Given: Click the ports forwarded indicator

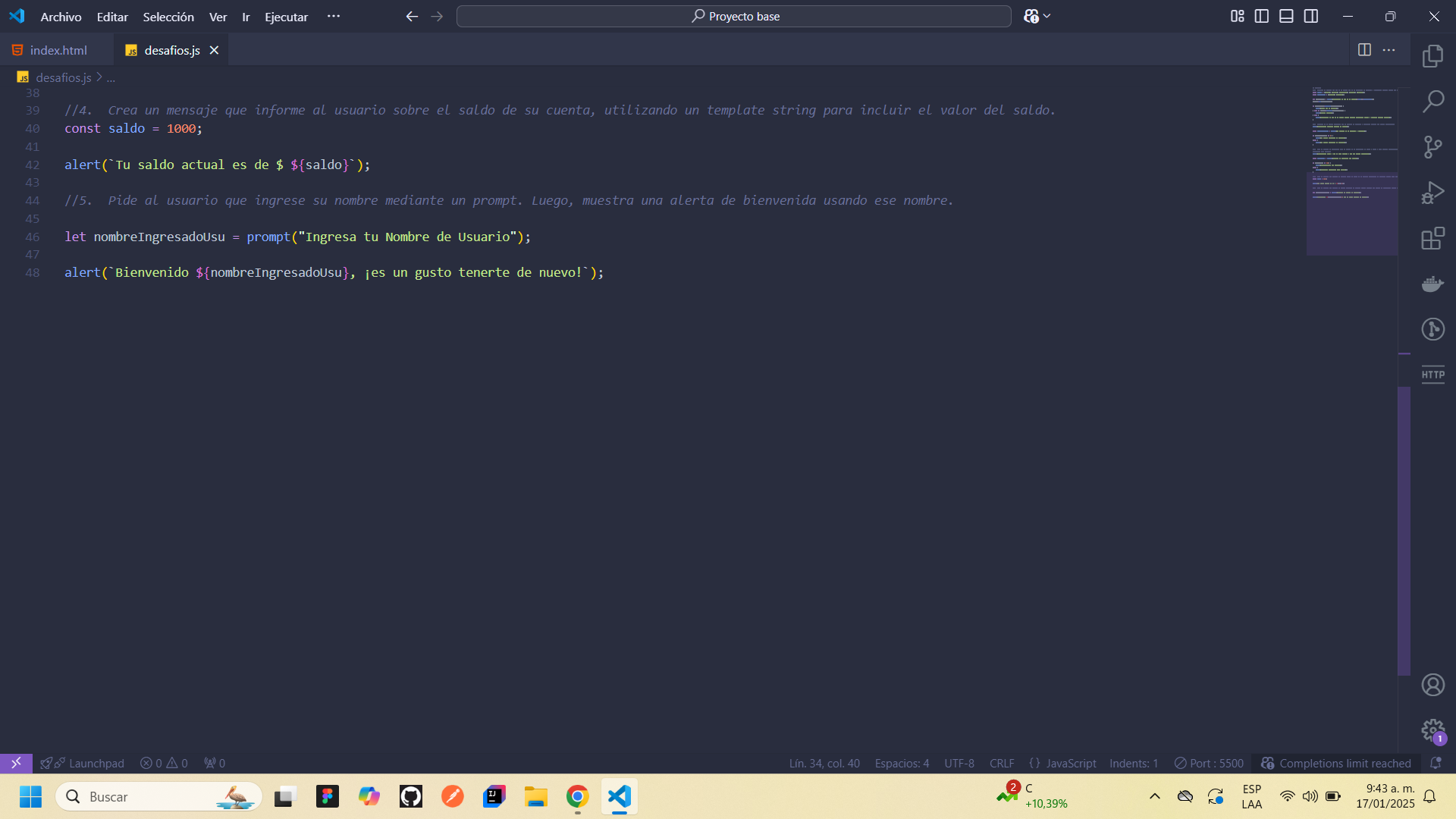Looking at the screenshot, I should click(215, 763).
